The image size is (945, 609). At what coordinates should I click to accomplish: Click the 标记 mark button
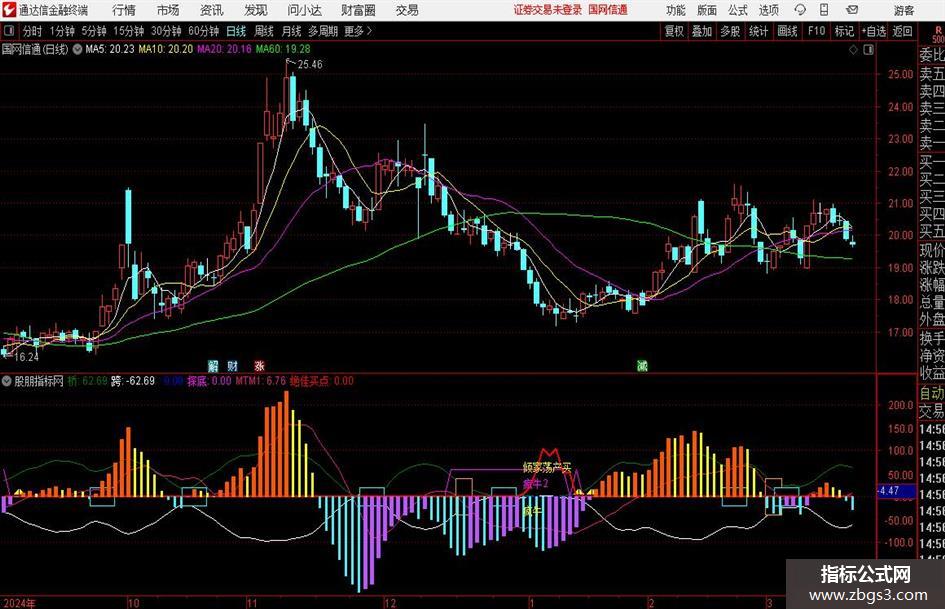tap(844, 31)
